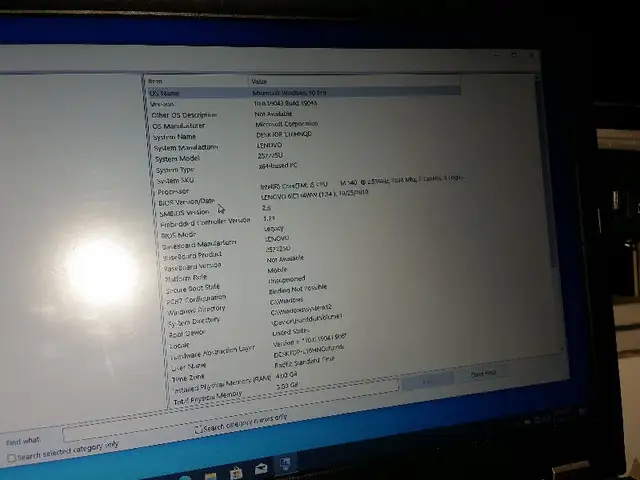Screen dimensions: 640x480
Task: Click the 'United States' Locale value
Action: [291, 332]
